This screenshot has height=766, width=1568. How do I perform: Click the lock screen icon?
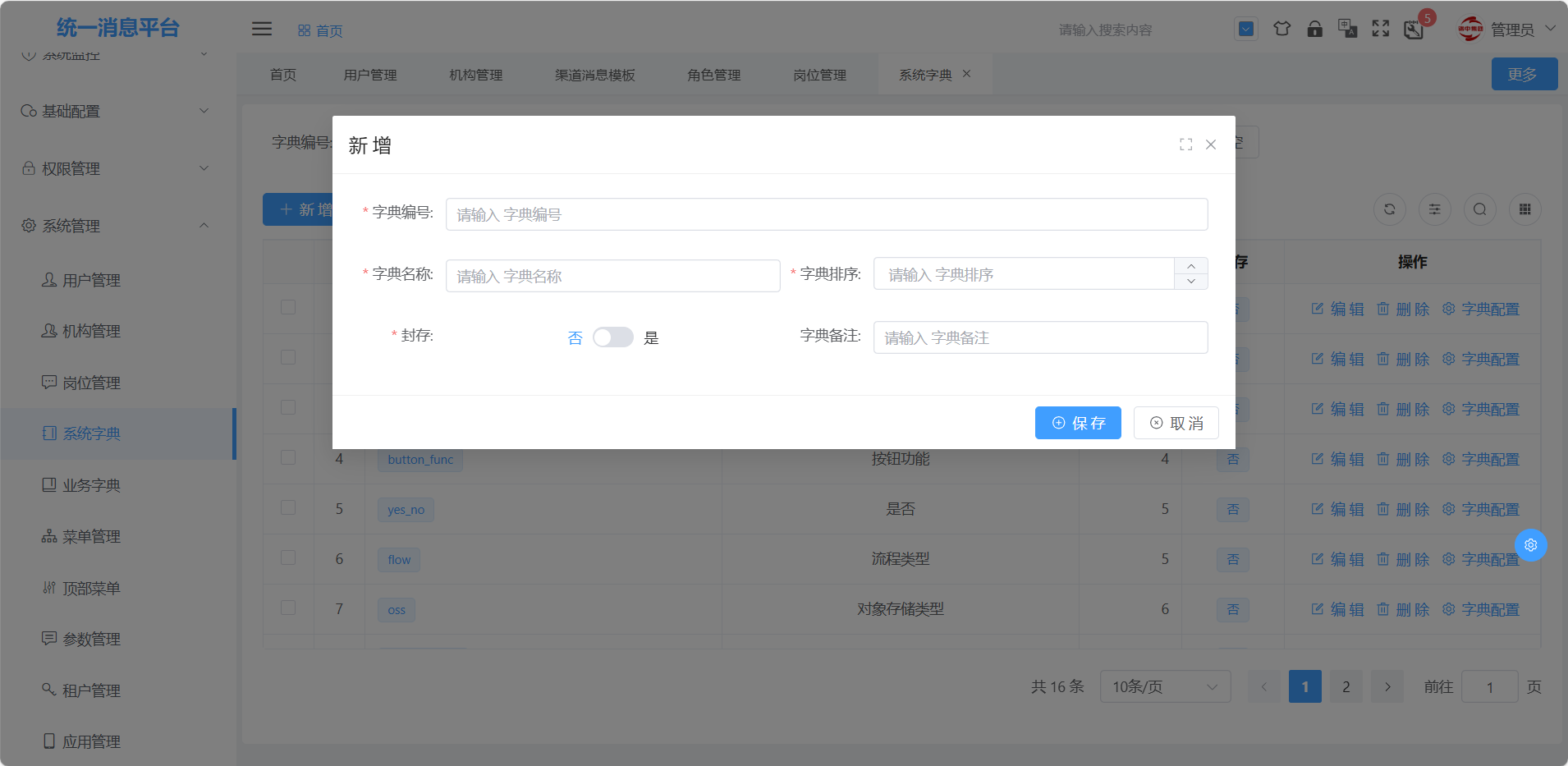tap(1314, 29)
